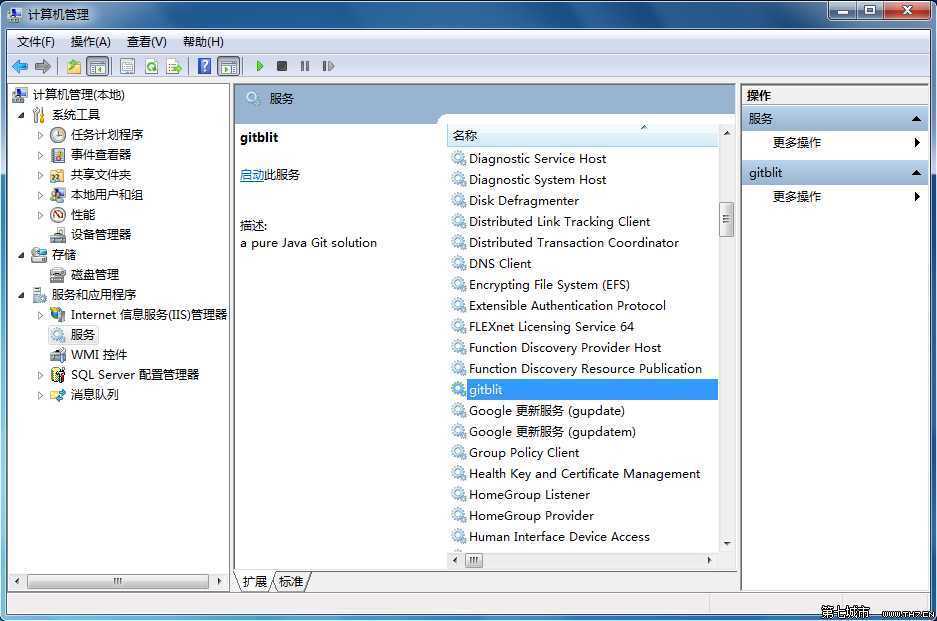Select 本地用户和组 icon in tree
Image resolution: width=937 pixels, height=621 pixels.
coord(58,195)
